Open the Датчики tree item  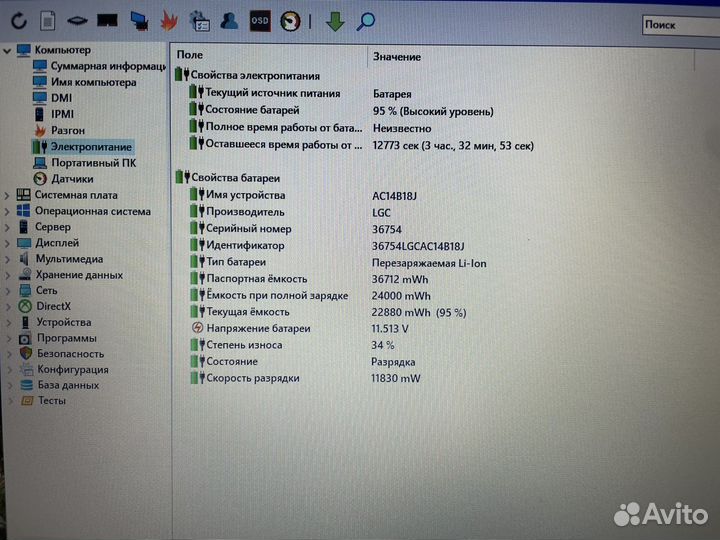click(63, 179)
